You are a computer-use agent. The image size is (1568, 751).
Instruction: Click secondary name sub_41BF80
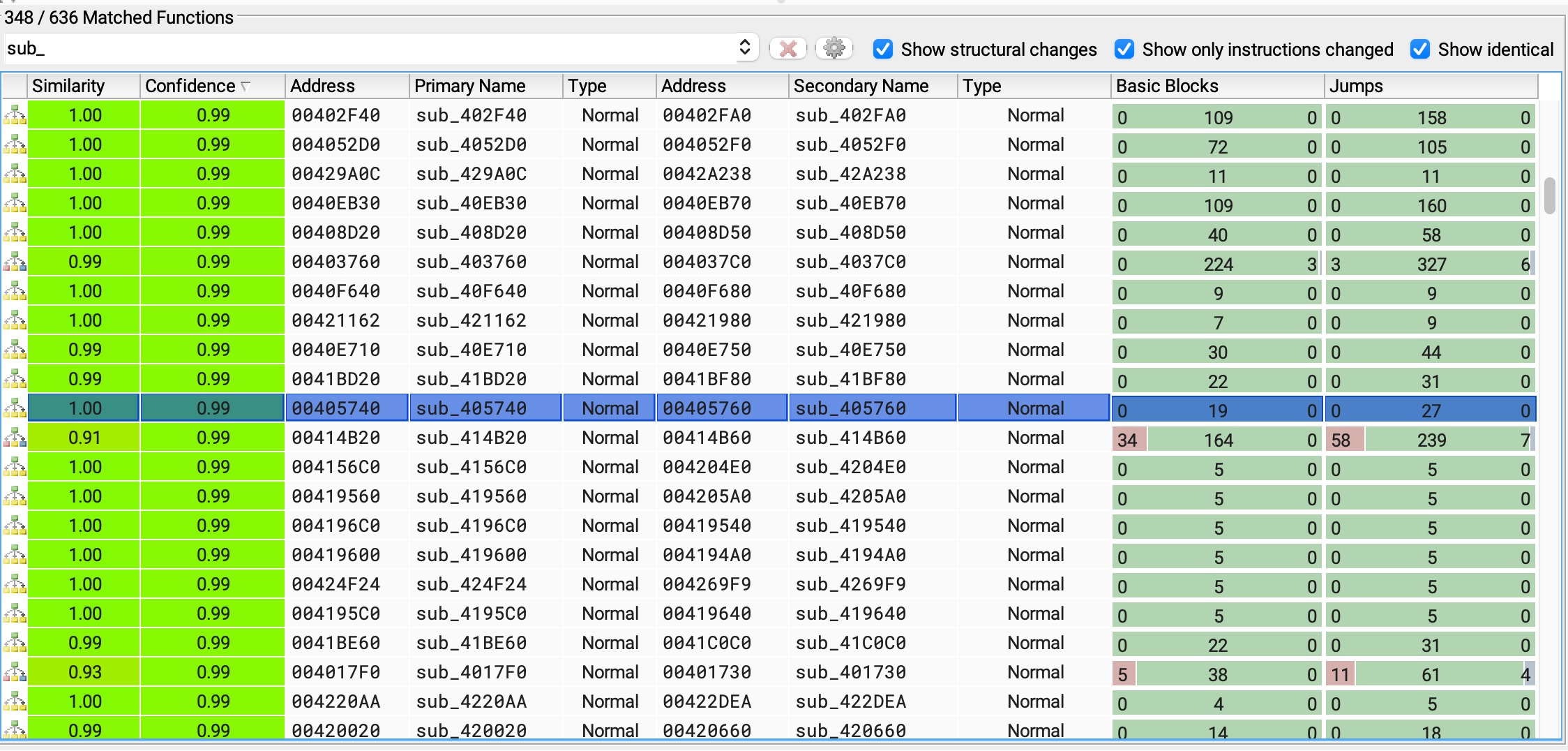850,379
